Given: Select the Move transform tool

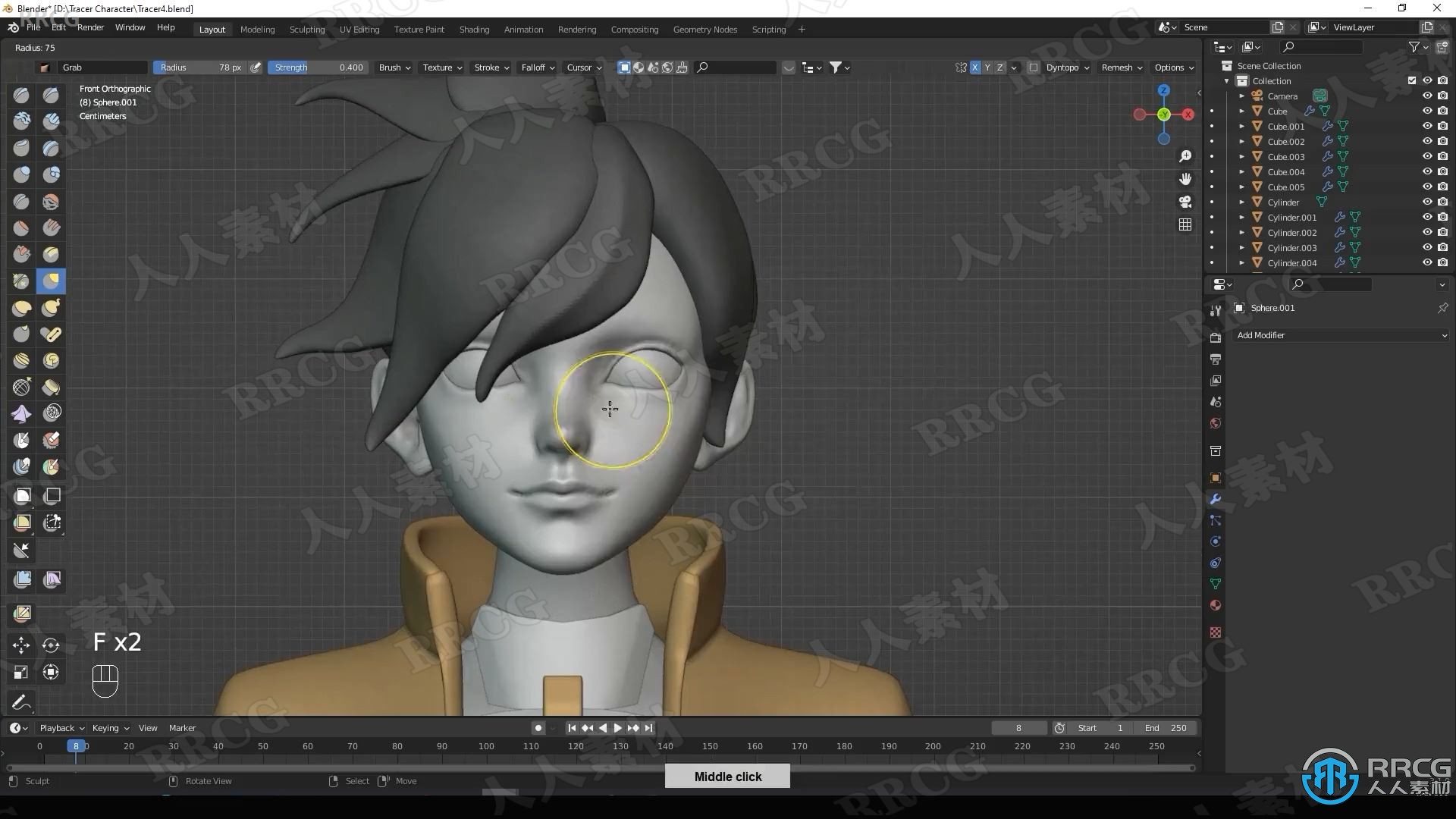Looking at the screenshot, I should pos(21,645).
